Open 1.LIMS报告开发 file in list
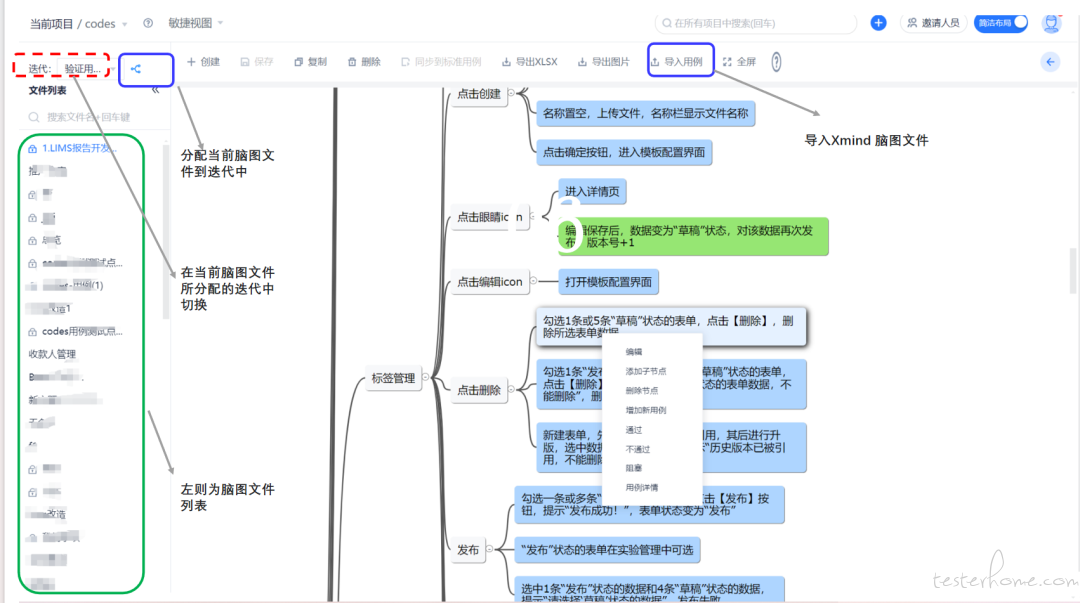 tap(78, 148)
